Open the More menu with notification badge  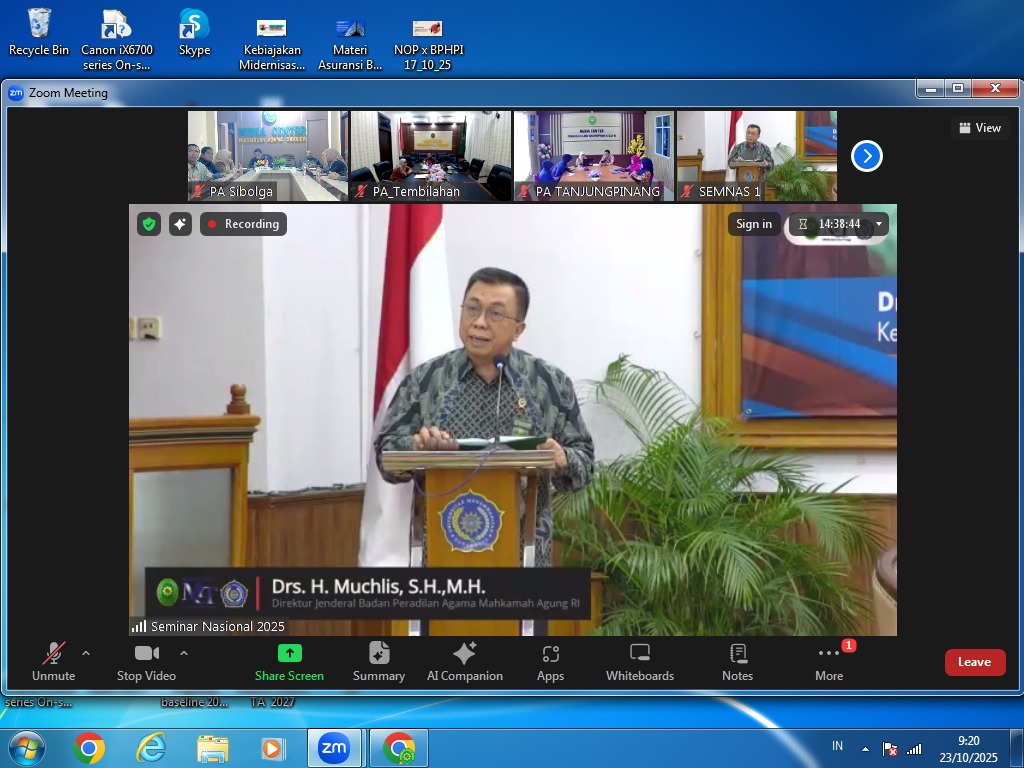click(x=829, y=662)
